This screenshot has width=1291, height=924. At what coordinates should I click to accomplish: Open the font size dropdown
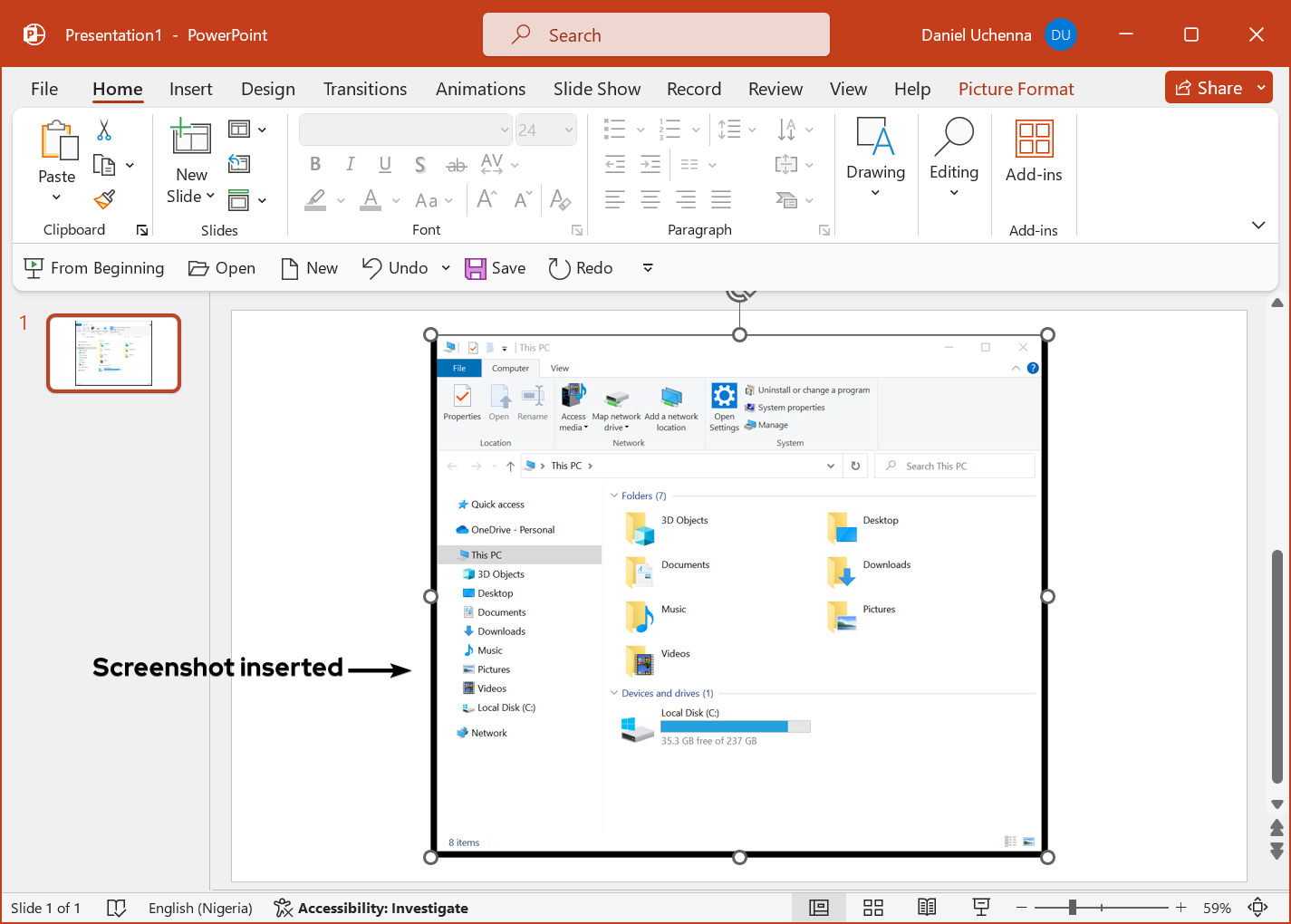[x=569, y=130]
